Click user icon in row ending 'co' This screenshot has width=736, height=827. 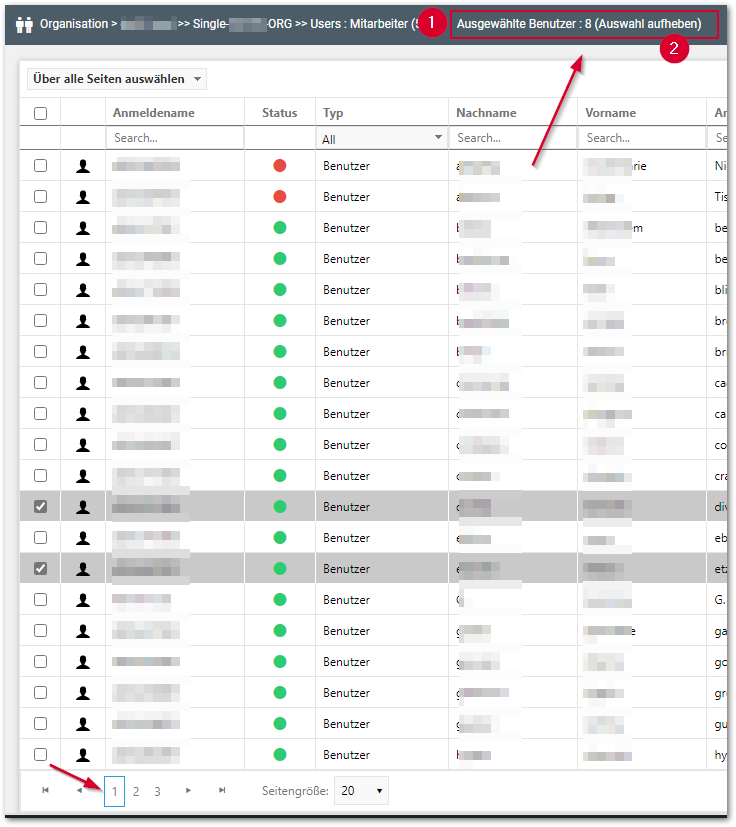(83, 445)
